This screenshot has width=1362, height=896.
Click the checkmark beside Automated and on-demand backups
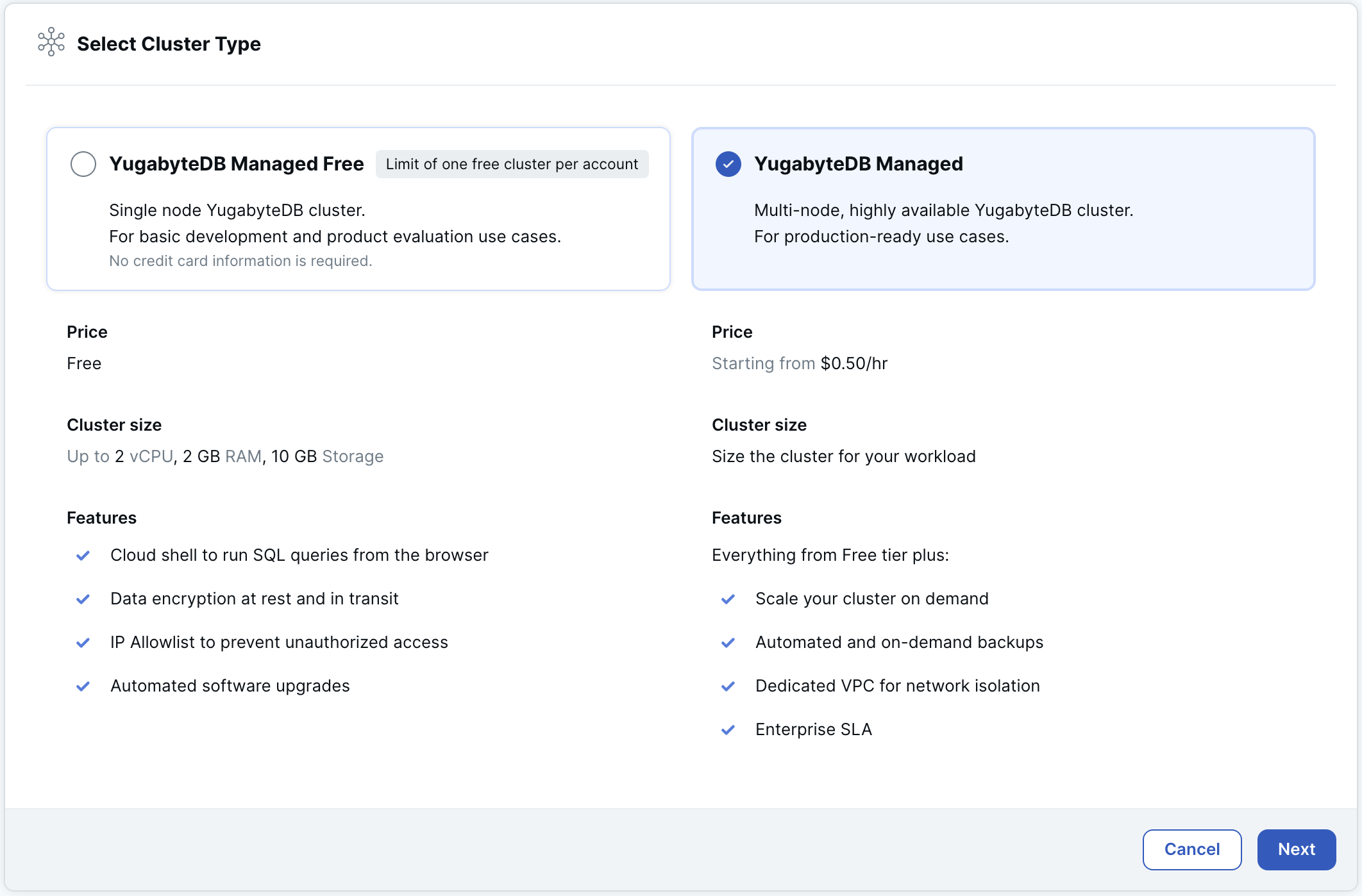coord(728,642)
